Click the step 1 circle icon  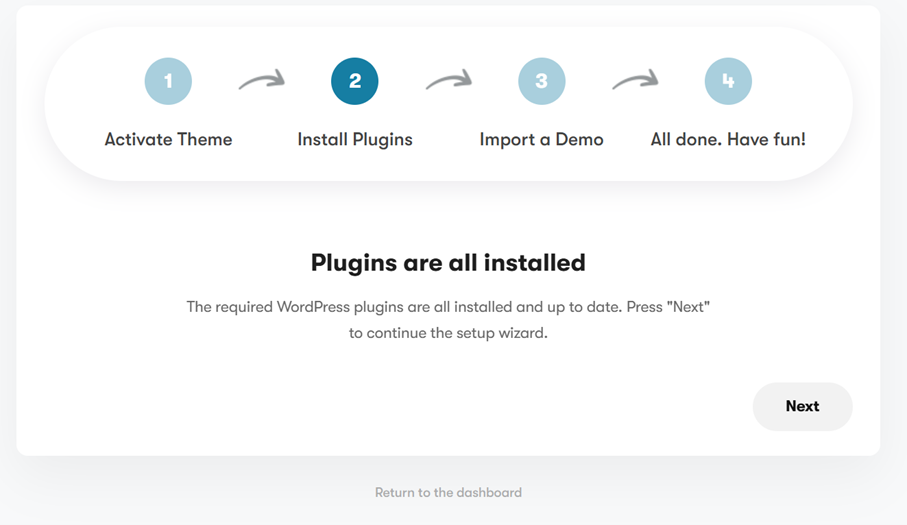point(168,81)
